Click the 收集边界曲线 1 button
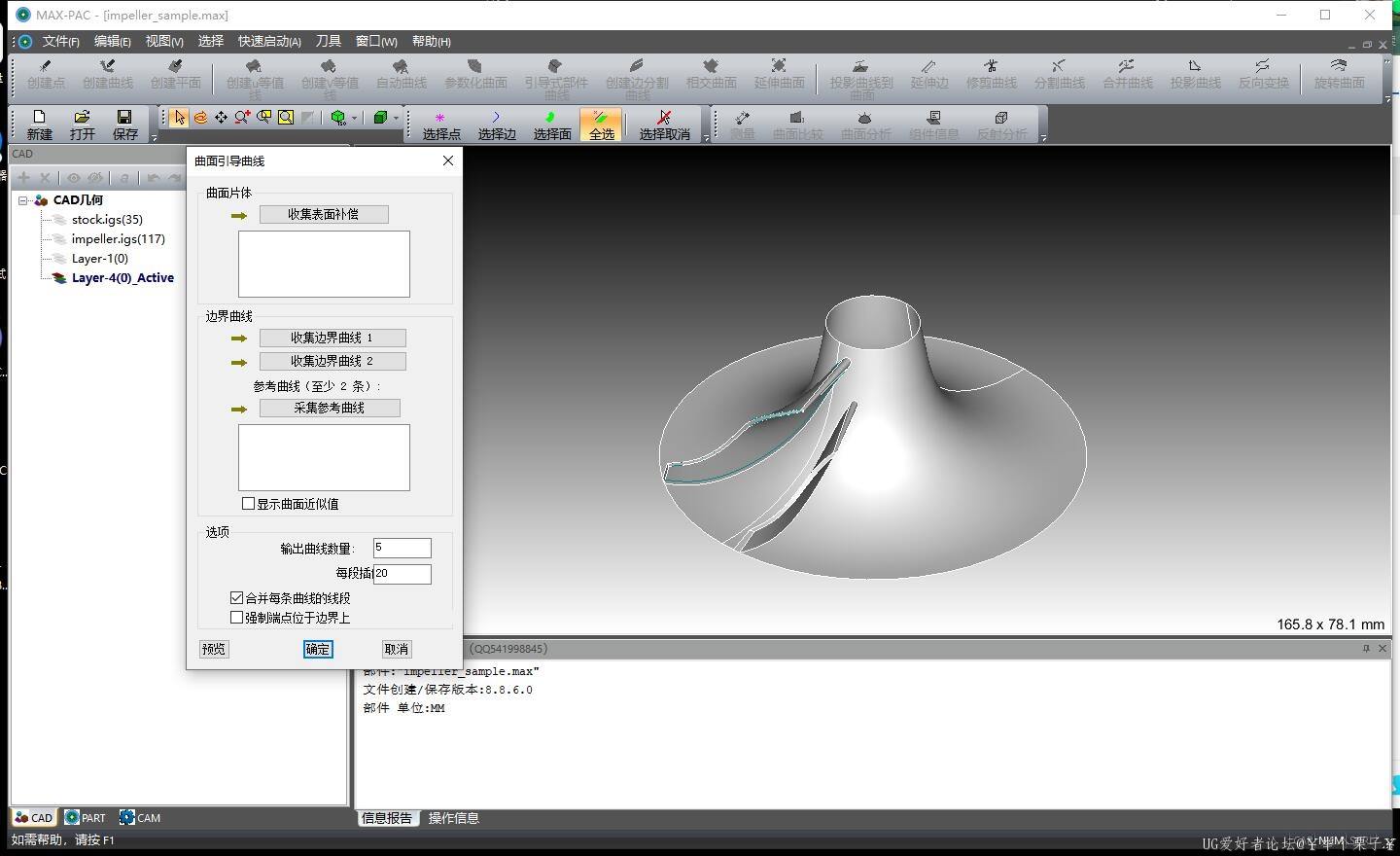This screenshot has height=856, width=1400. (332, 338)
